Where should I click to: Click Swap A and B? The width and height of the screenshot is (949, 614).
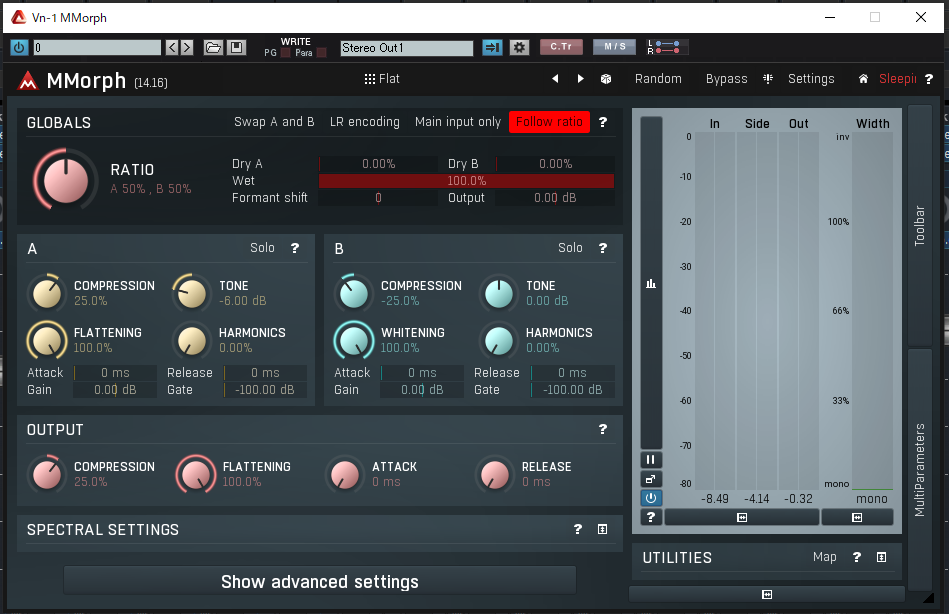pos(274,122)
